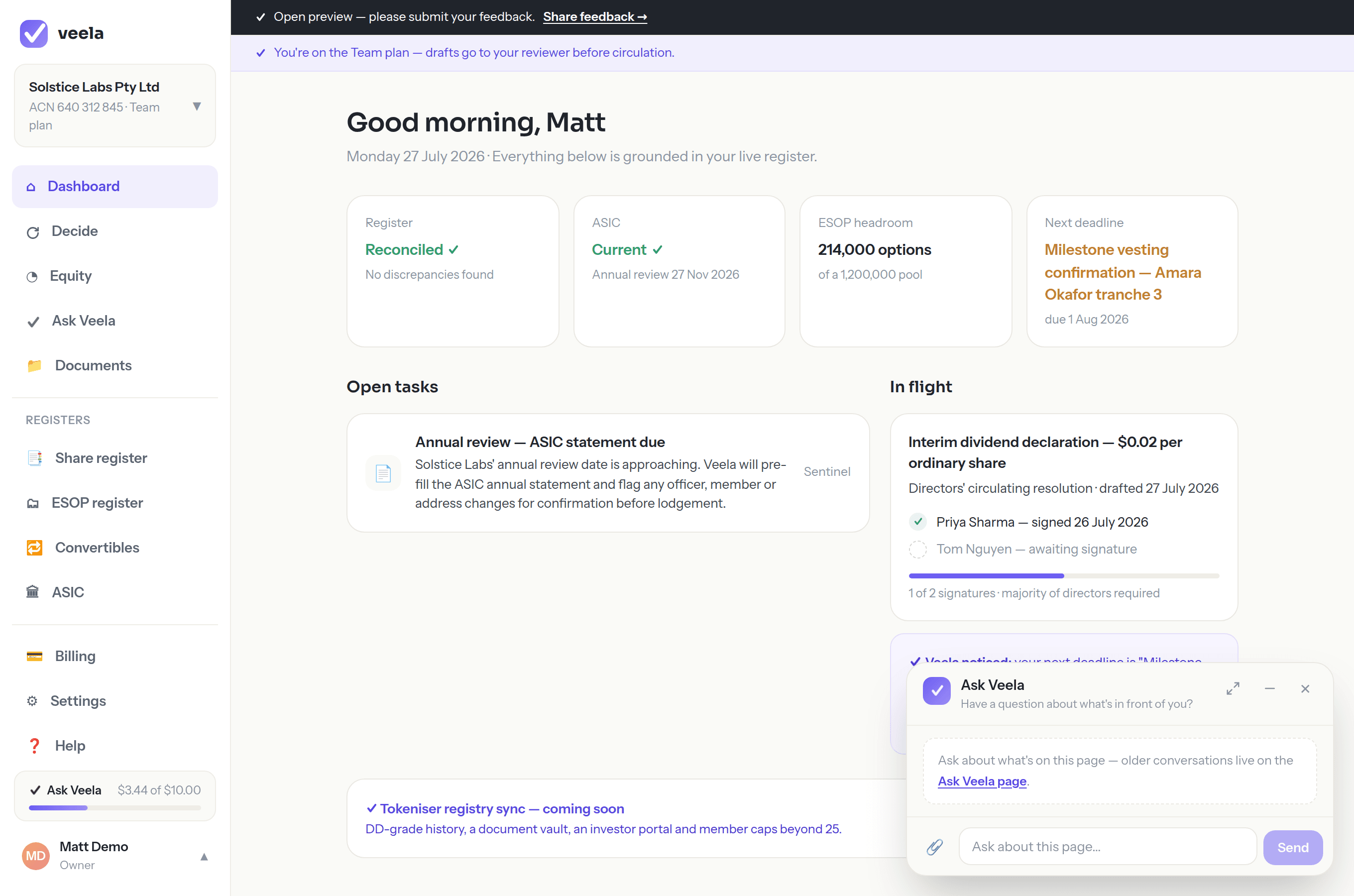The height and width of the screenshot is (896, 1354).
Task: Open the Billing page
Action: (115, 656)
